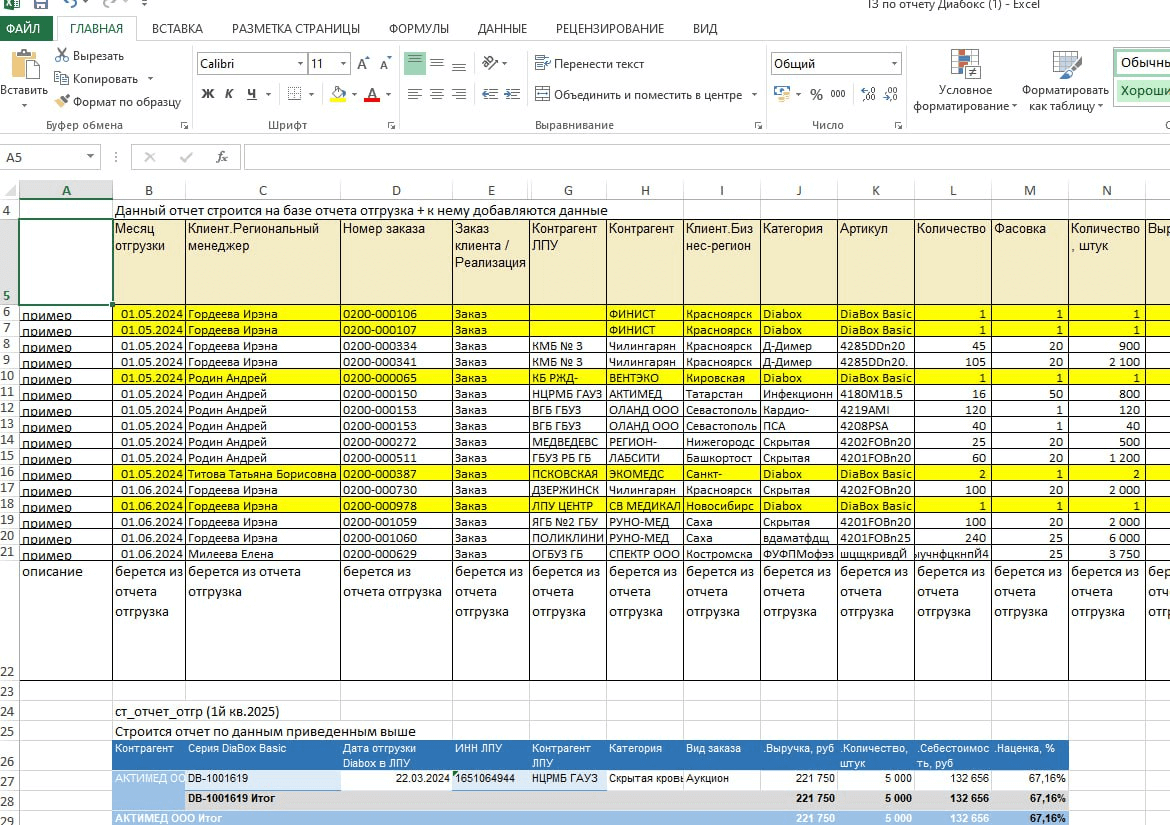
Task: Apply the yellow fill color
Action: [x=338, y=94]
